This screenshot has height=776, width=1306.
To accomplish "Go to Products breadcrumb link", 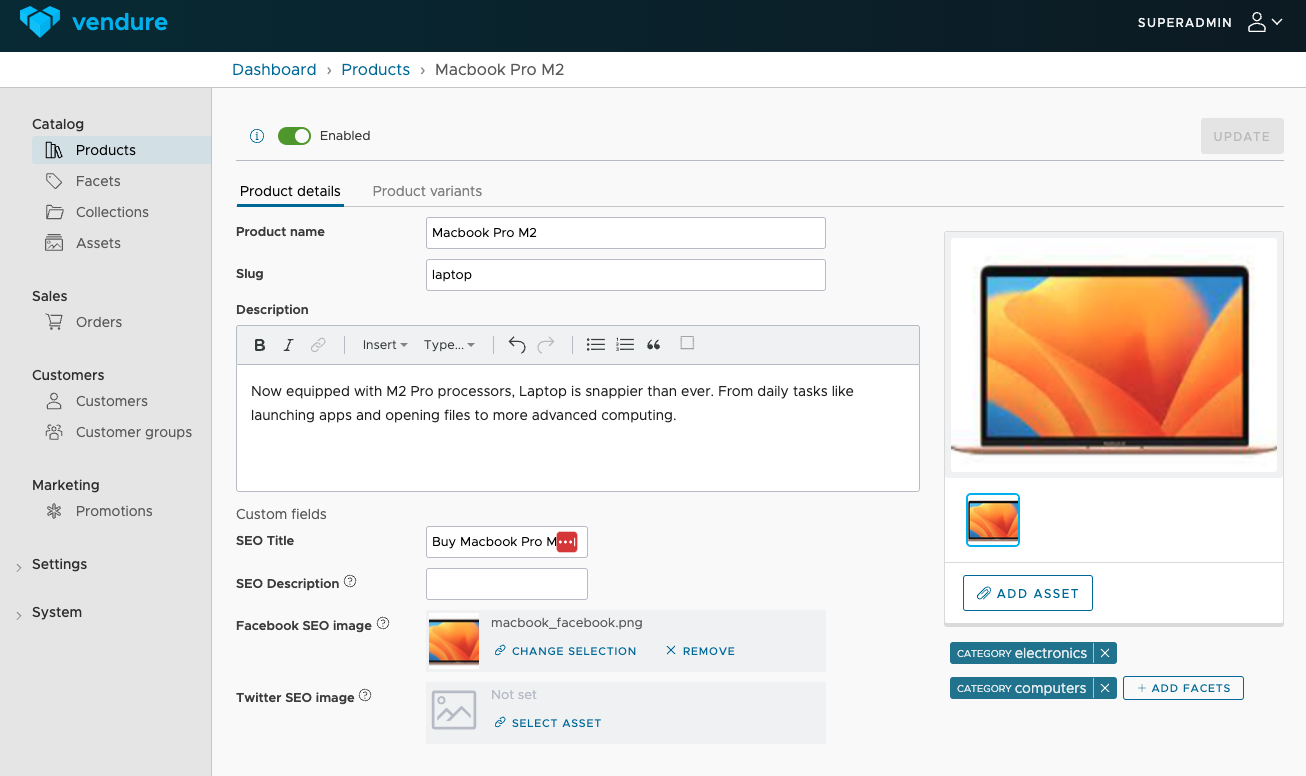I will point(376,69).
